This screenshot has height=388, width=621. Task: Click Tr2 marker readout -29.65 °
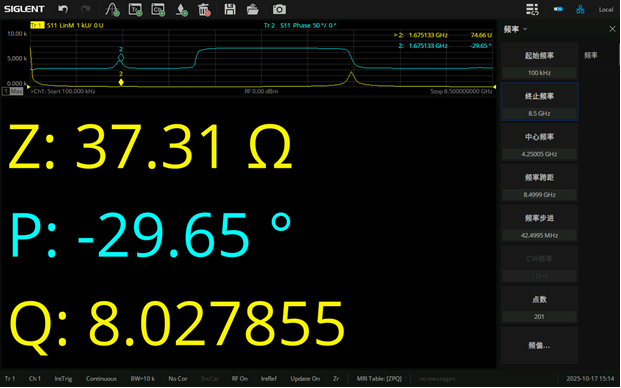pyautogui.click(x=481, y=46)
